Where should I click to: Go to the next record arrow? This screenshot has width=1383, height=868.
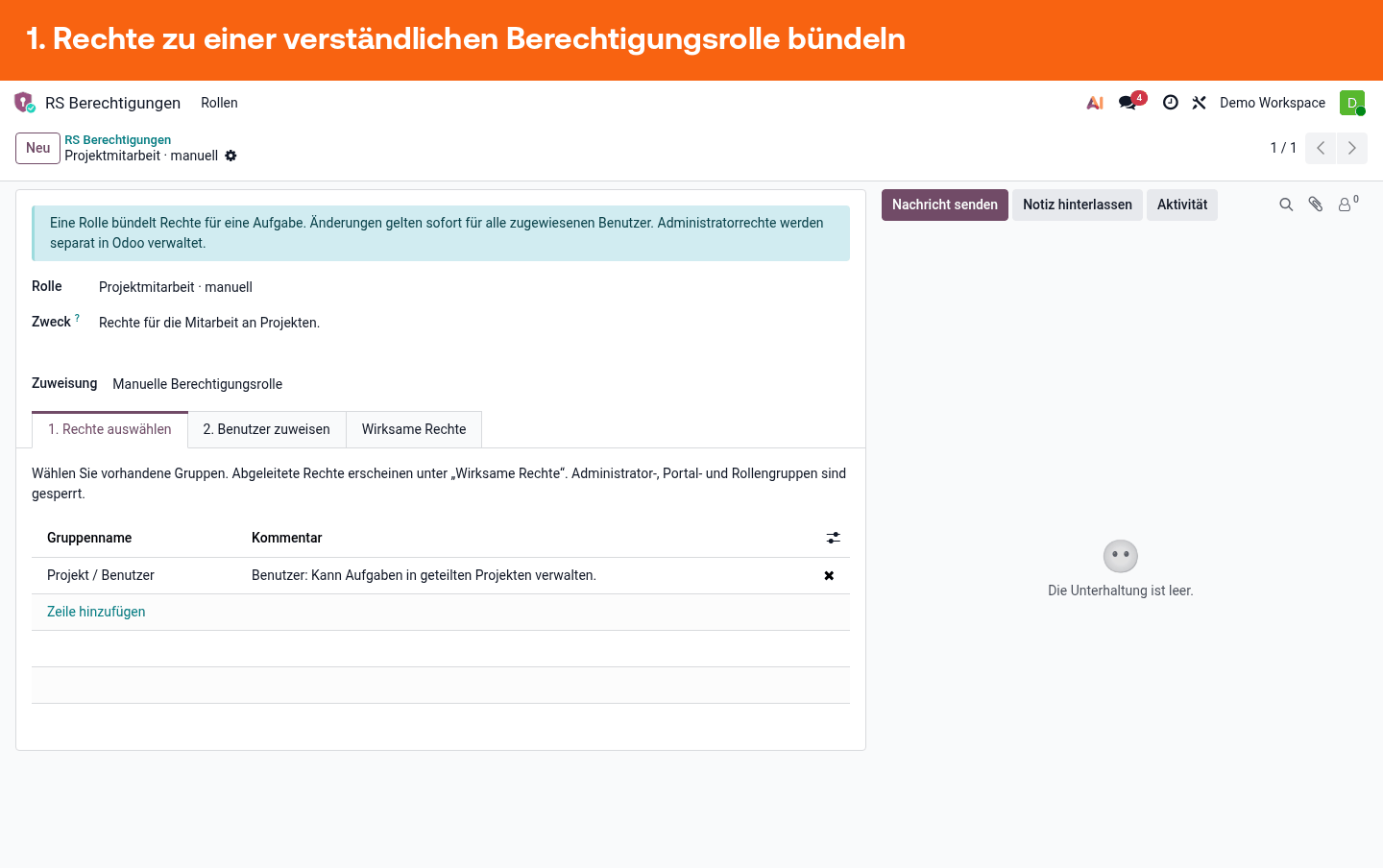point(1351,148)
